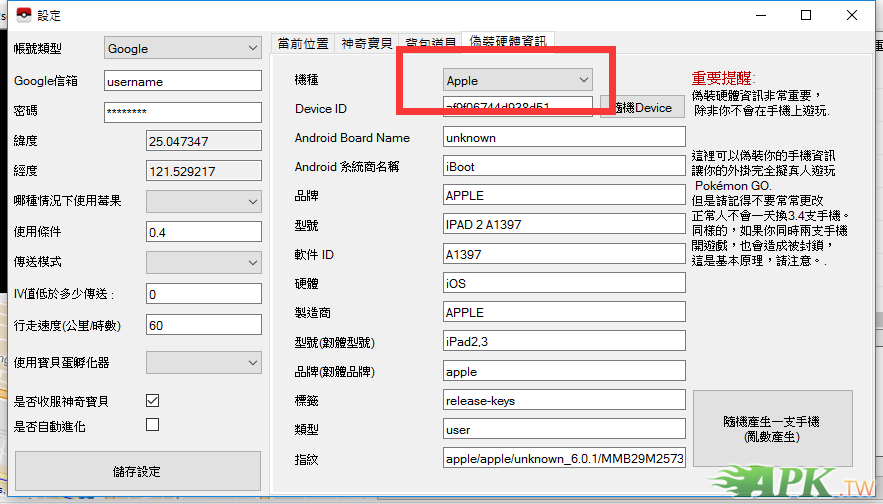Viewport: 883px width, 504px height.
Task: Click the Android Board Name field
Action: pos(564,137)
